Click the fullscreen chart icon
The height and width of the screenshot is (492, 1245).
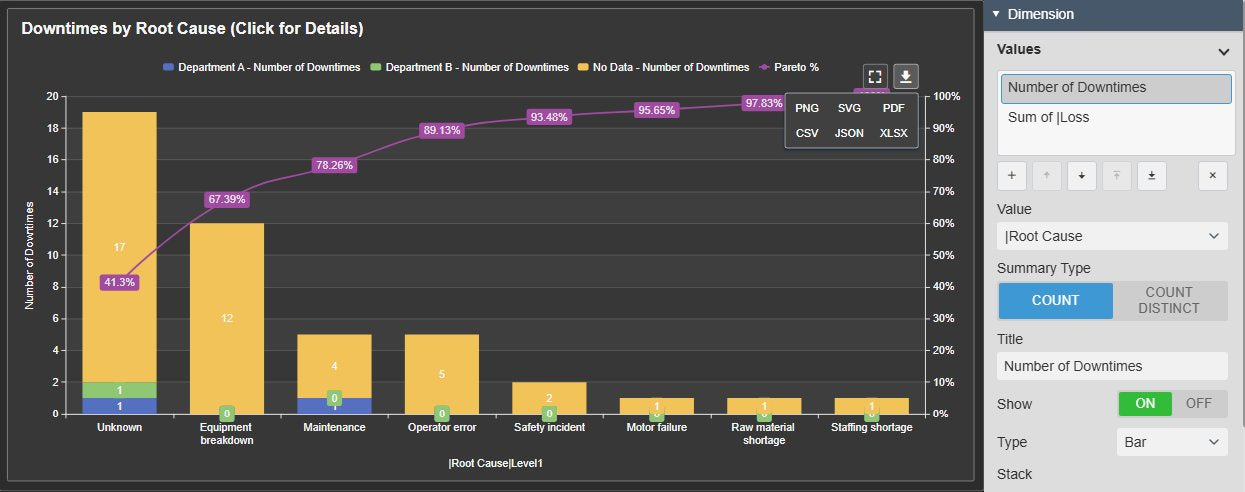click(x=875, y=76)
